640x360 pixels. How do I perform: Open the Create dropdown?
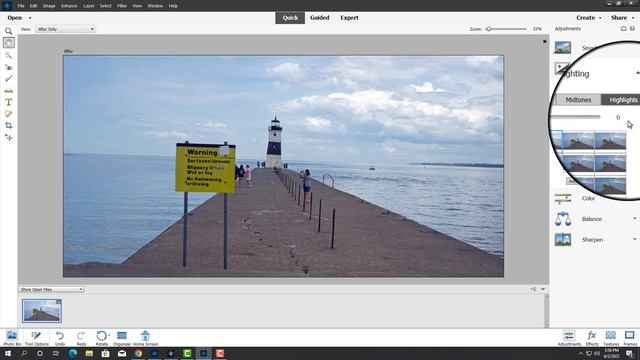[589, 18]
